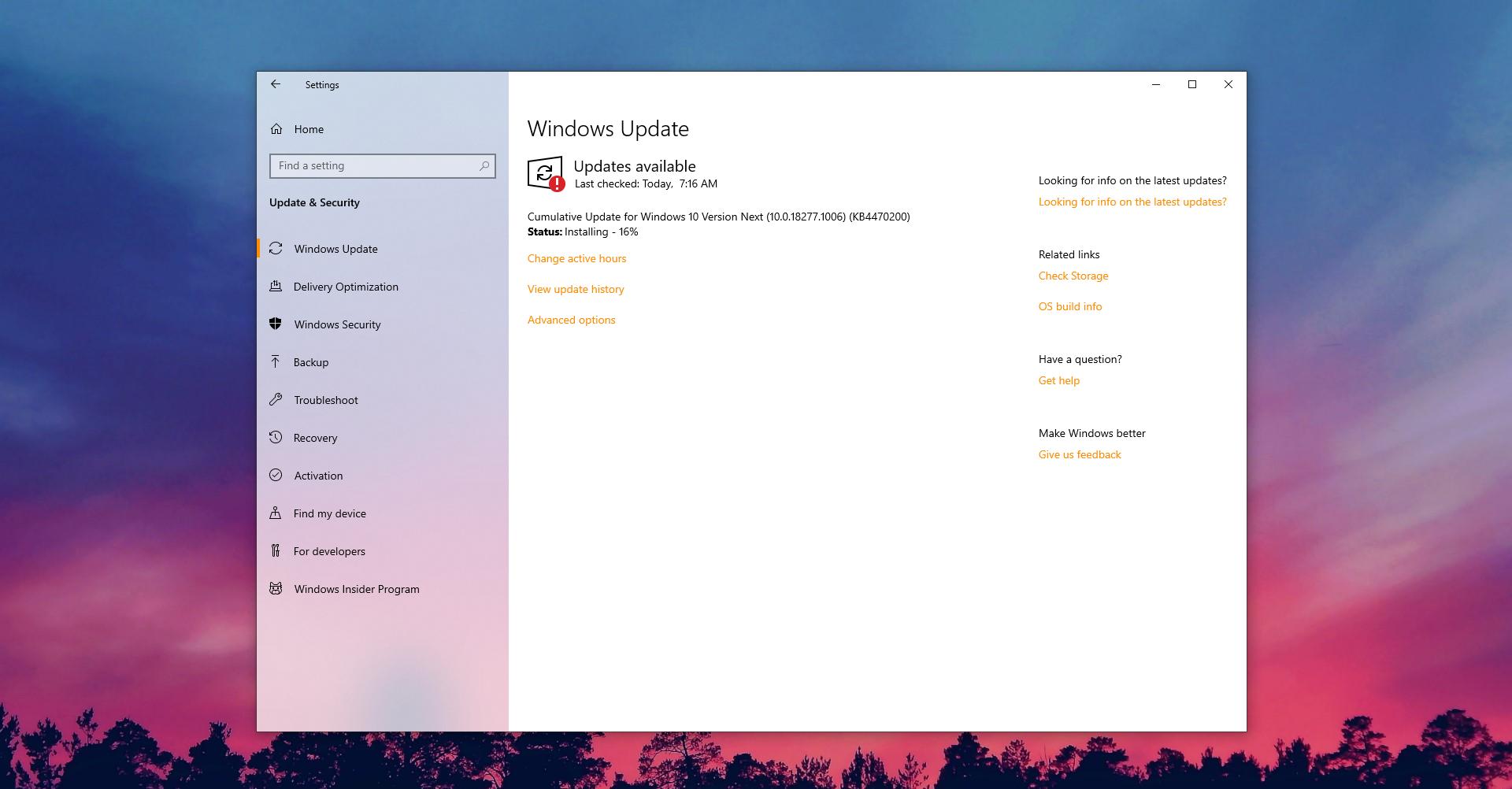Click the Recovery clock icon

click(276, 438)
